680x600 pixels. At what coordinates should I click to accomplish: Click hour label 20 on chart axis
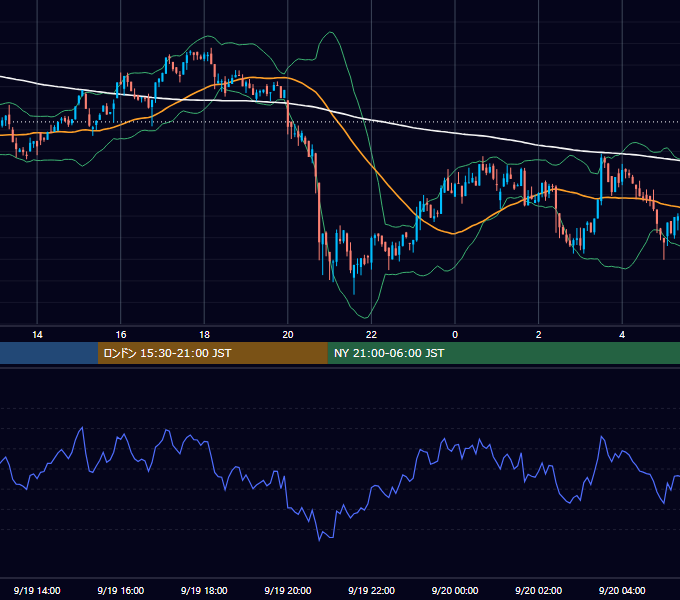[x=288, y=335]
